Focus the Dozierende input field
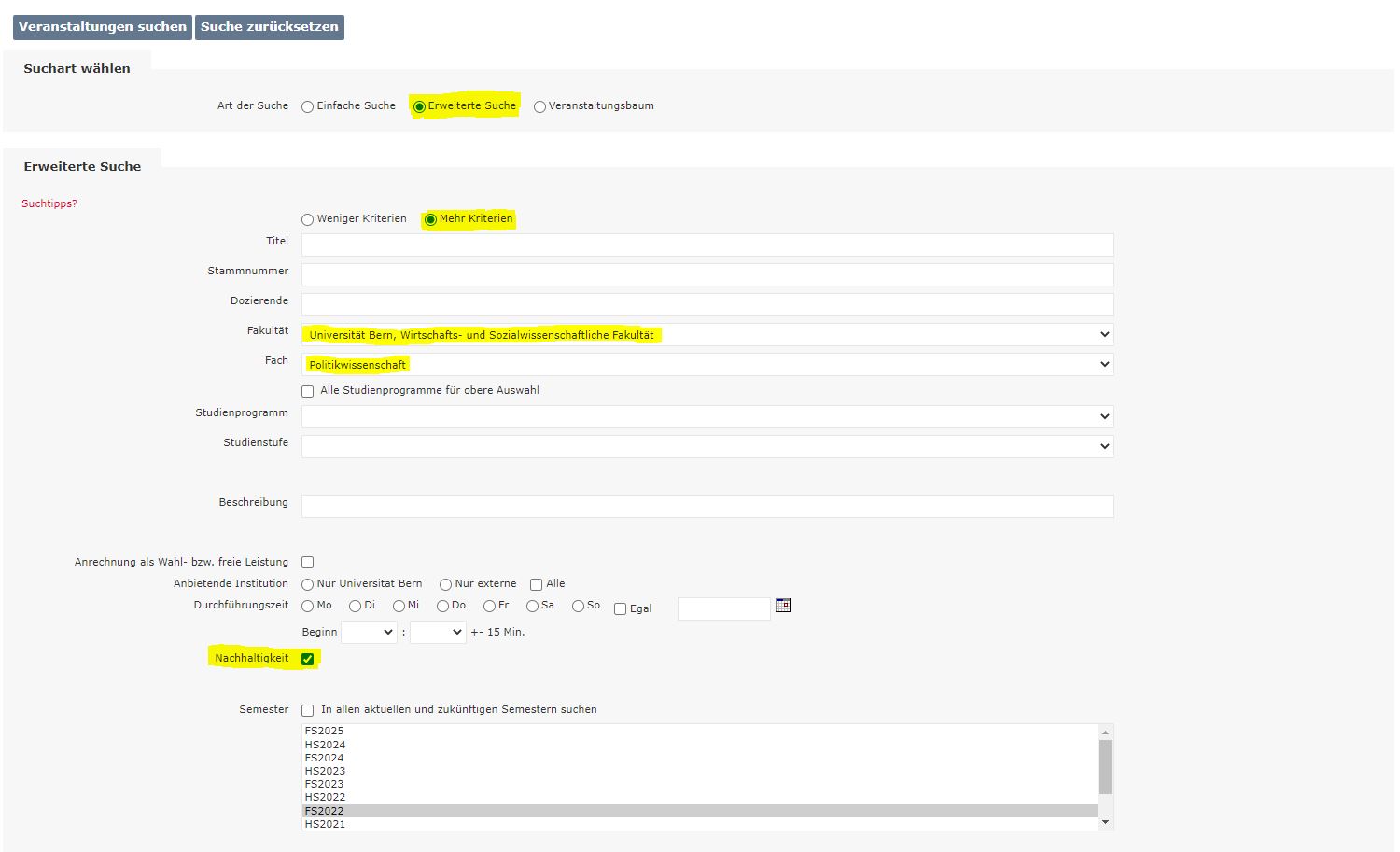This screenshot has width=1400, height=852. pyautogui.click(x=707, y=304)
